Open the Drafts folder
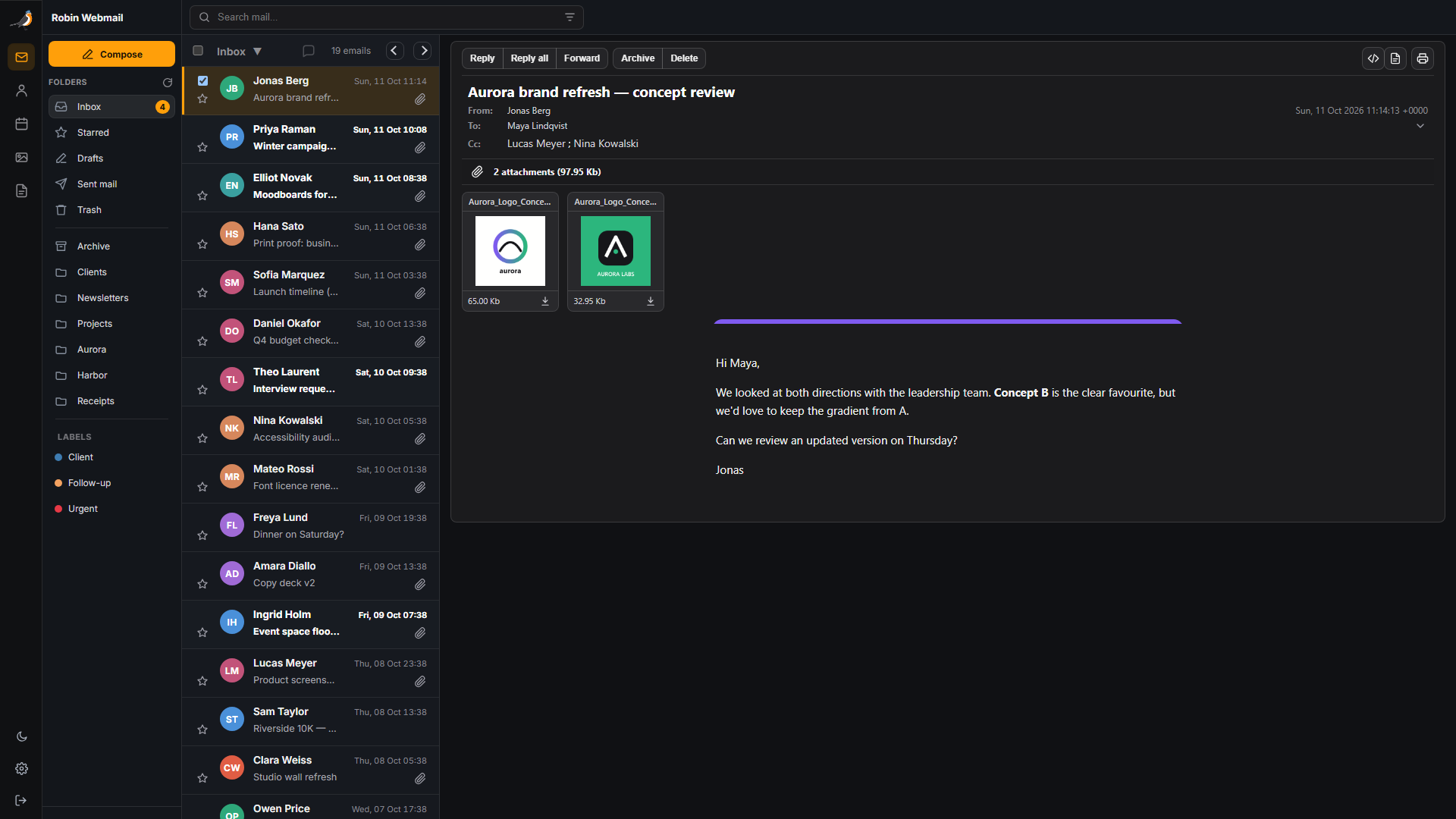The height and width of the screenshot is (819, 1456). coord(111,158)
